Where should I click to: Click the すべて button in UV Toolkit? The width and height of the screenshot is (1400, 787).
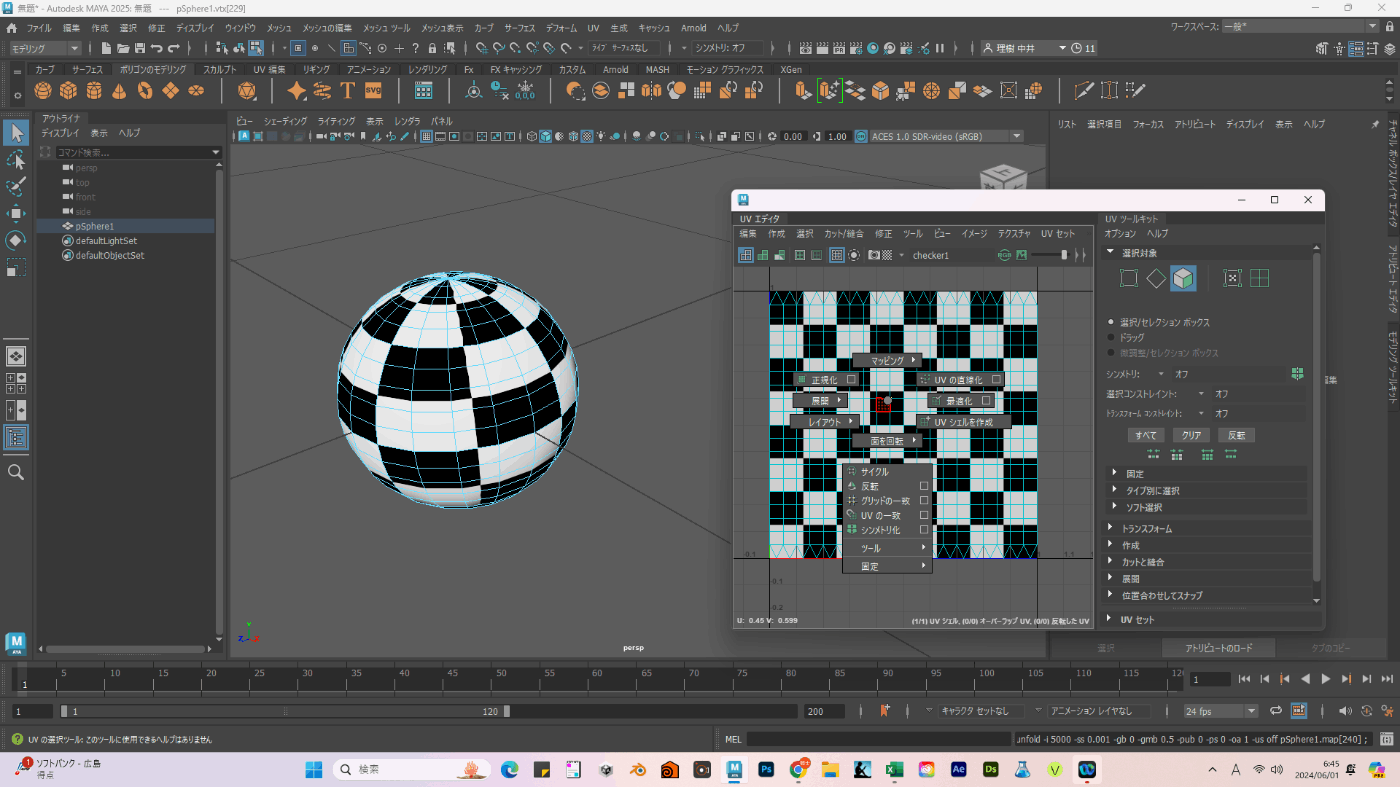1146,435
